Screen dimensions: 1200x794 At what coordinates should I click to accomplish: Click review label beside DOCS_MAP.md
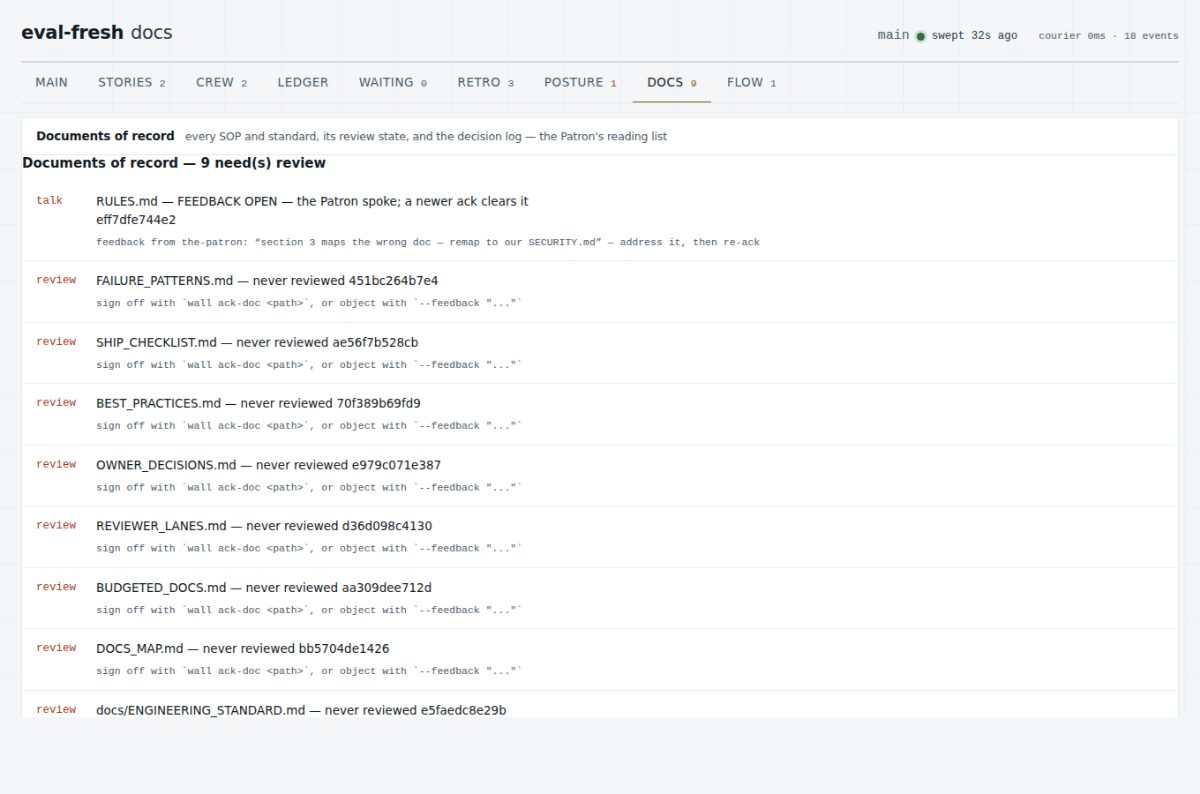(x=56, y=648)
